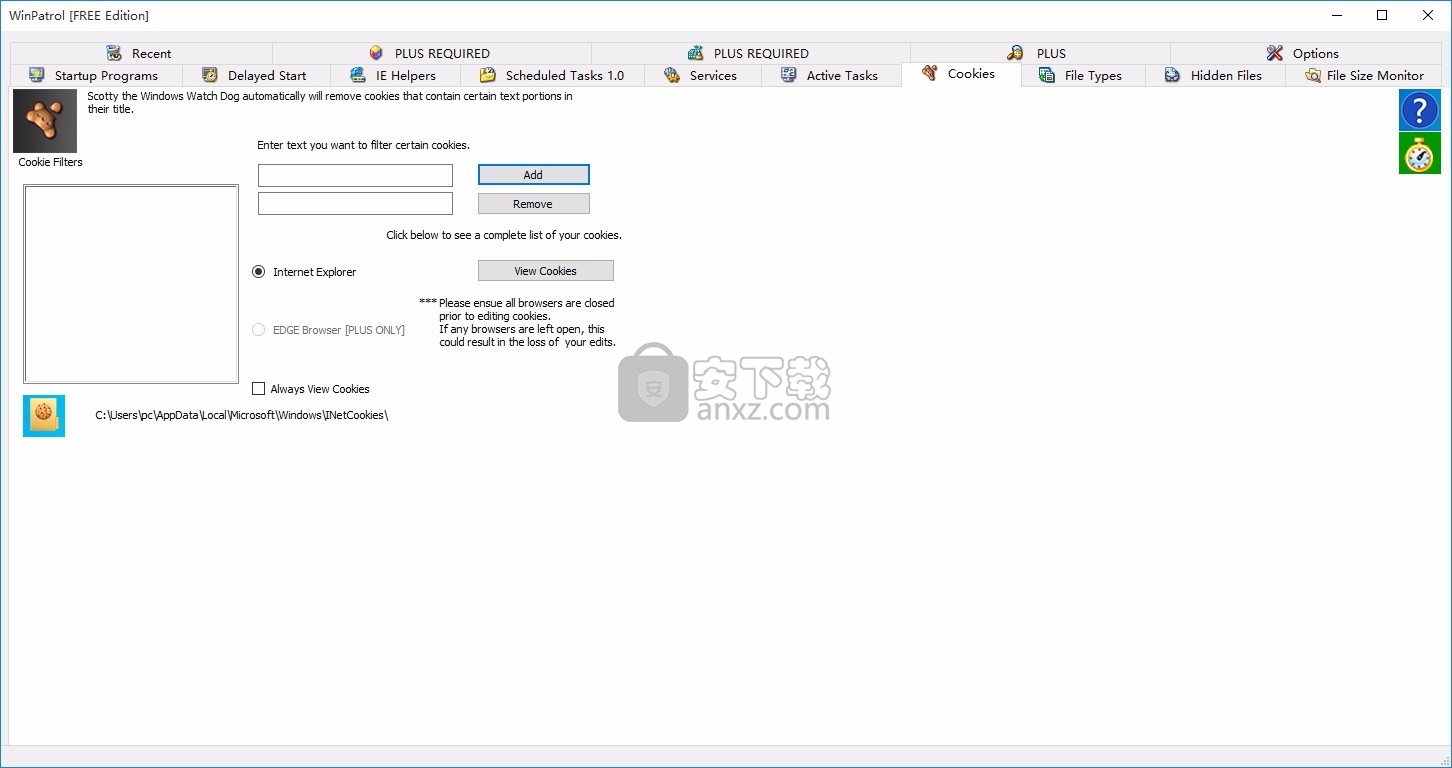The height and width of the screenshot is (768, 1452).
Task: Click the green stopwatch timer icon
Action: coord(1419,154)
